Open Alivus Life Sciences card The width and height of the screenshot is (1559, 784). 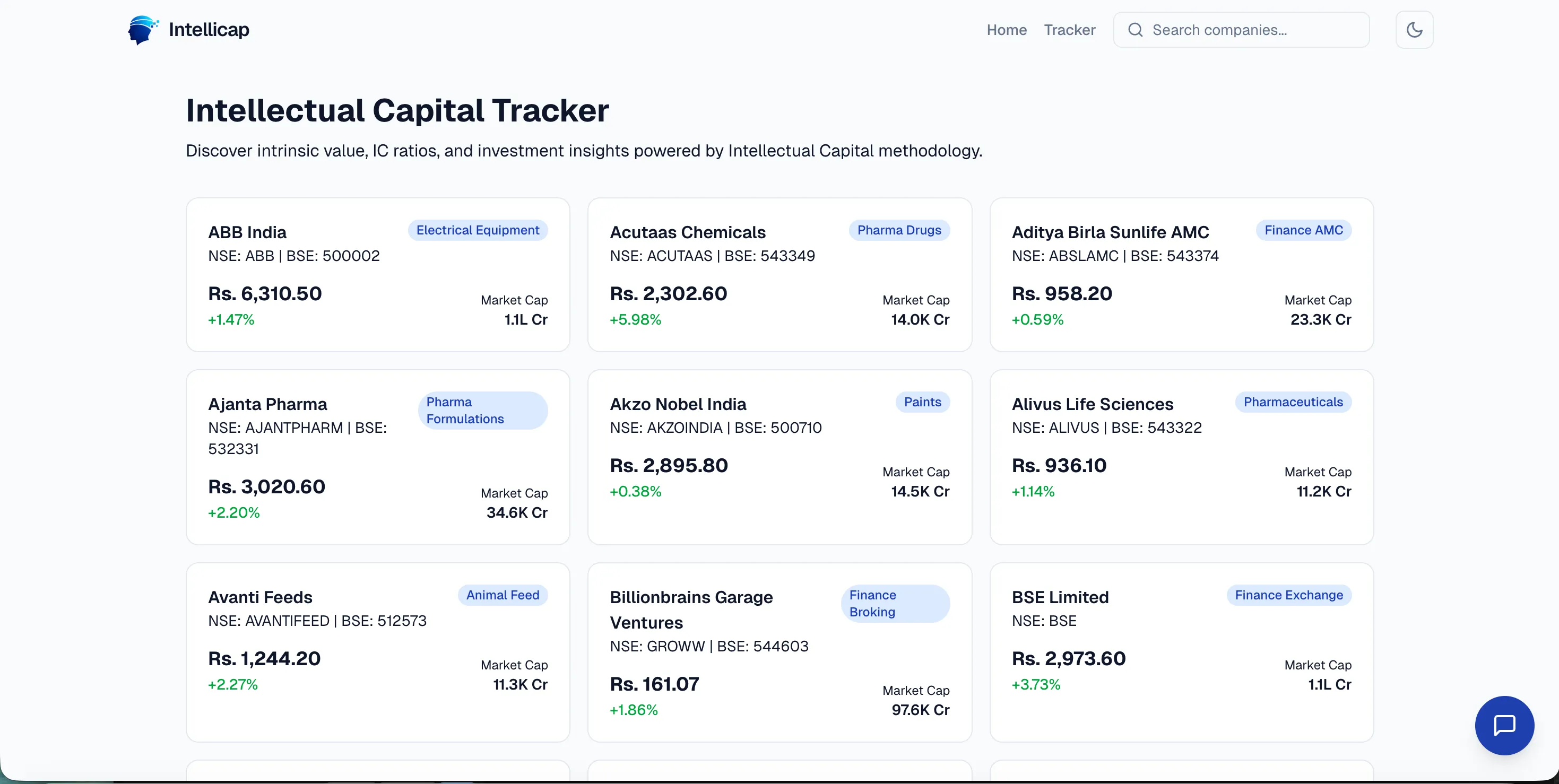click(x=1181, y=457)
